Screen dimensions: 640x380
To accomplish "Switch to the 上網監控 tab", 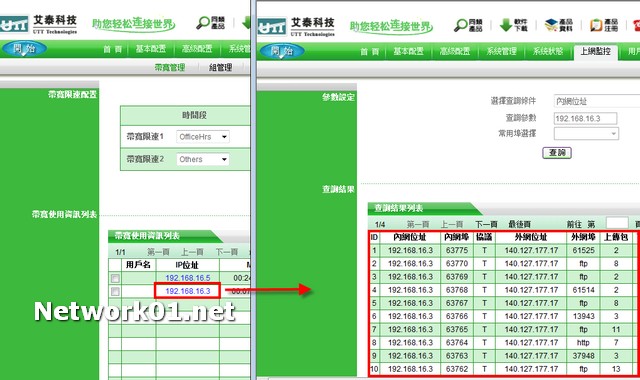I will [x=596, y=51].
